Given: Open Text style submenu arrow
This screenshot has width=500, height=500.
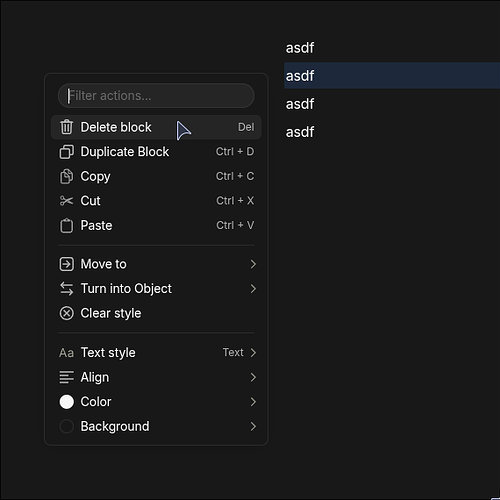Looking at the screenshot, I should [x=253, y=353].
